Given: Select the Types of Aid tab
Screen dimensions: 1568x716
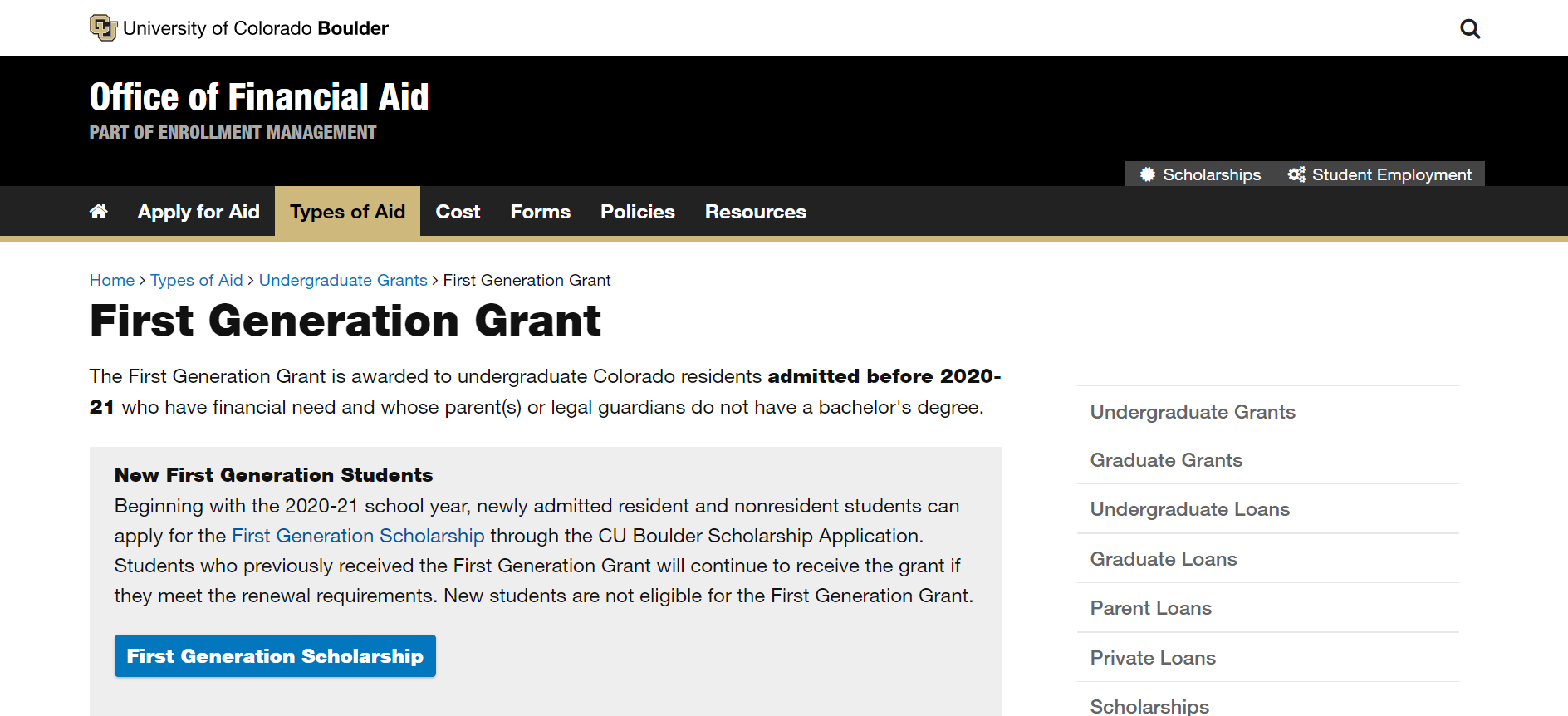Looking at the screenshot, I should (x=347, y=212).
